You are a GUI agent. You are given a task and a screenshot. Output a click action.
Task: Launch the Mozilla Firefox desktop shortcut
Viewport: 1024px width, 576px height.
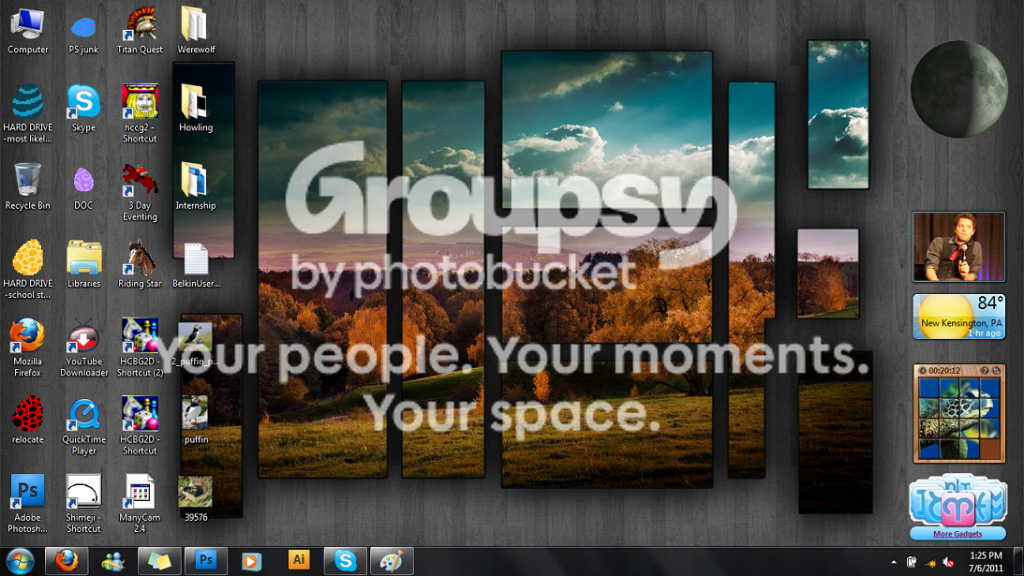[x=27, y=347]
